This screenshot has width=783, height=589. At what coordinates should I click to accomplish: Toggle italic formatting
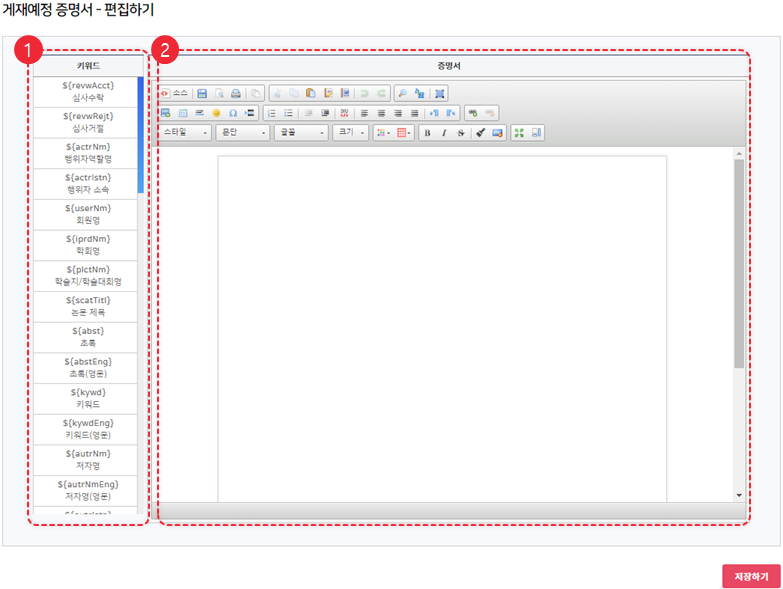click(444, 133)
